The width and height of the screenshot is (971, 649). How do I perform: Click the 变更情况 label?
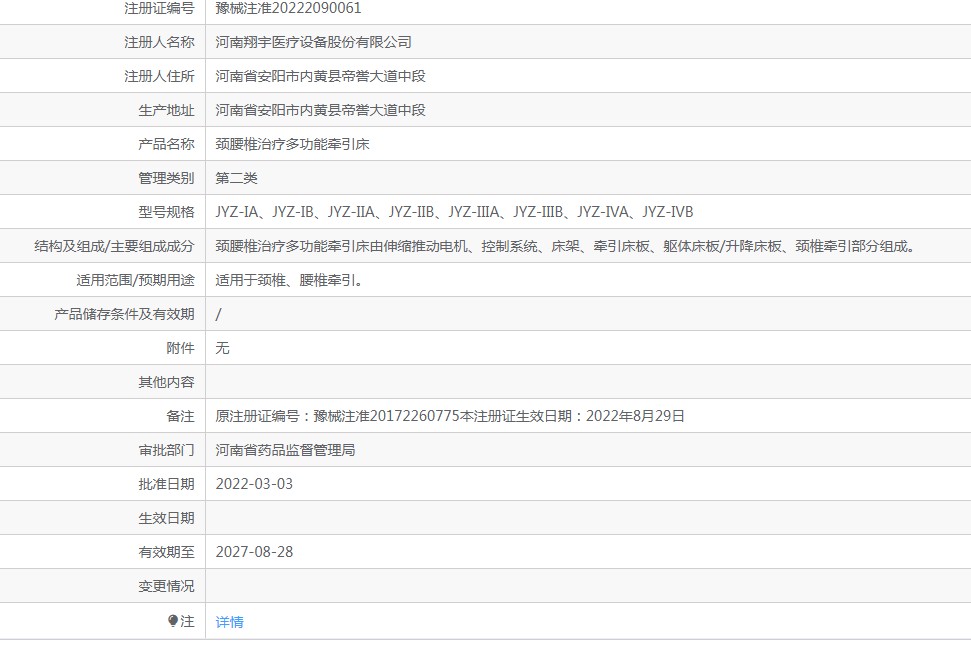coord(166,586)
